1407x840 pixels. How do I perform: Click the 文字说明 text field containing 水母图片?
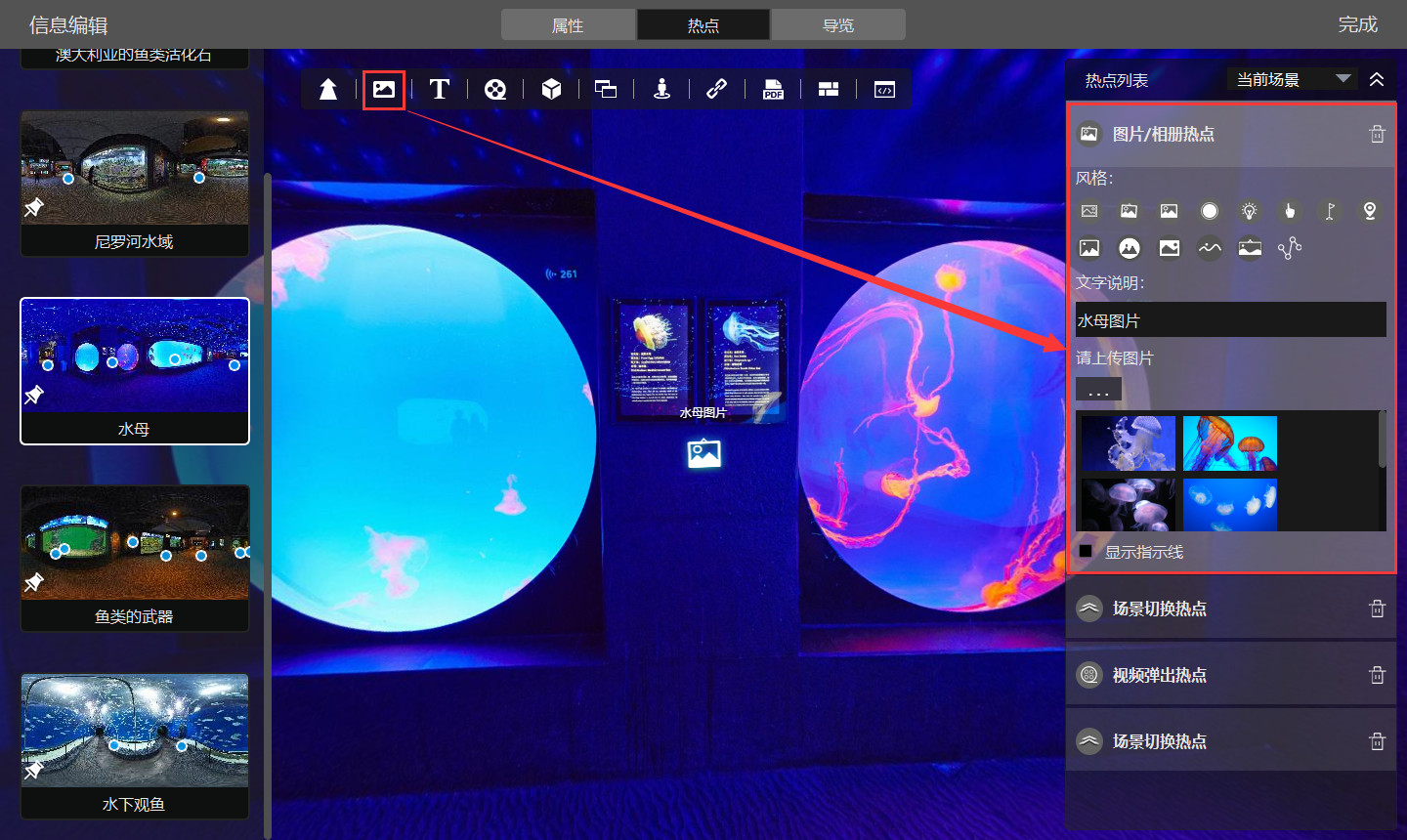point(1230,320)
